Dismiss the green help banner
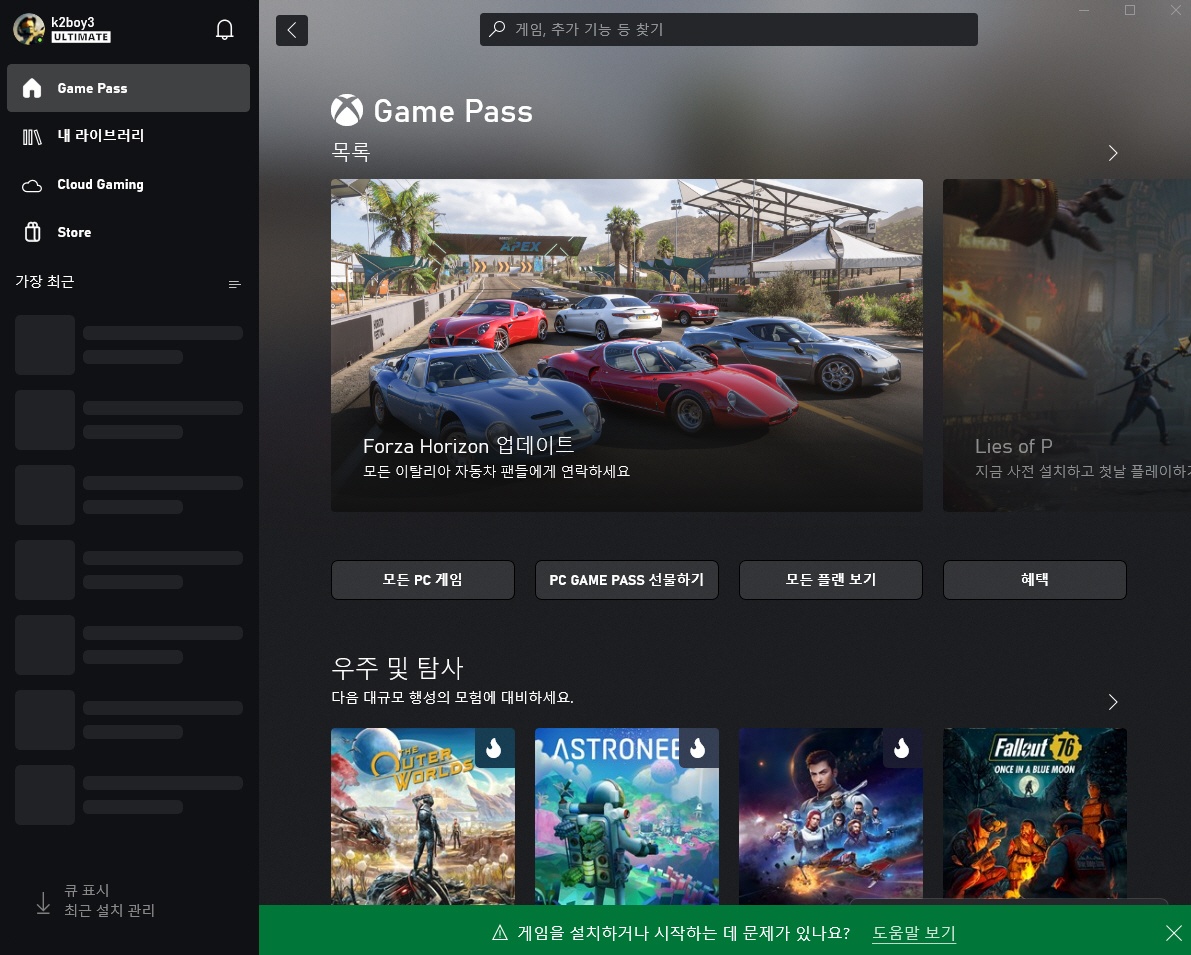Image resolution: width=1191 pixels, height=955 pixels. pyautogui.click(x=1174, y=933)
